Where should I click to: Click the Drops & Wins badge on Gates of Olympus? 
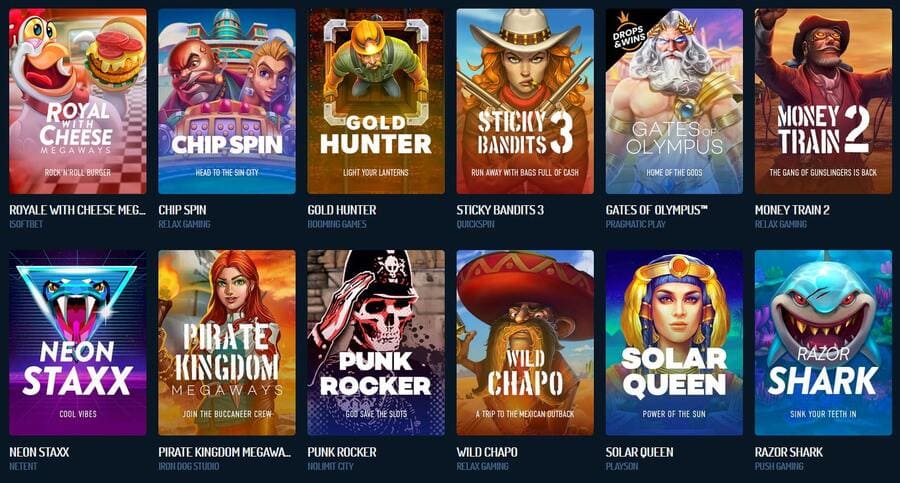coord(629,37)
